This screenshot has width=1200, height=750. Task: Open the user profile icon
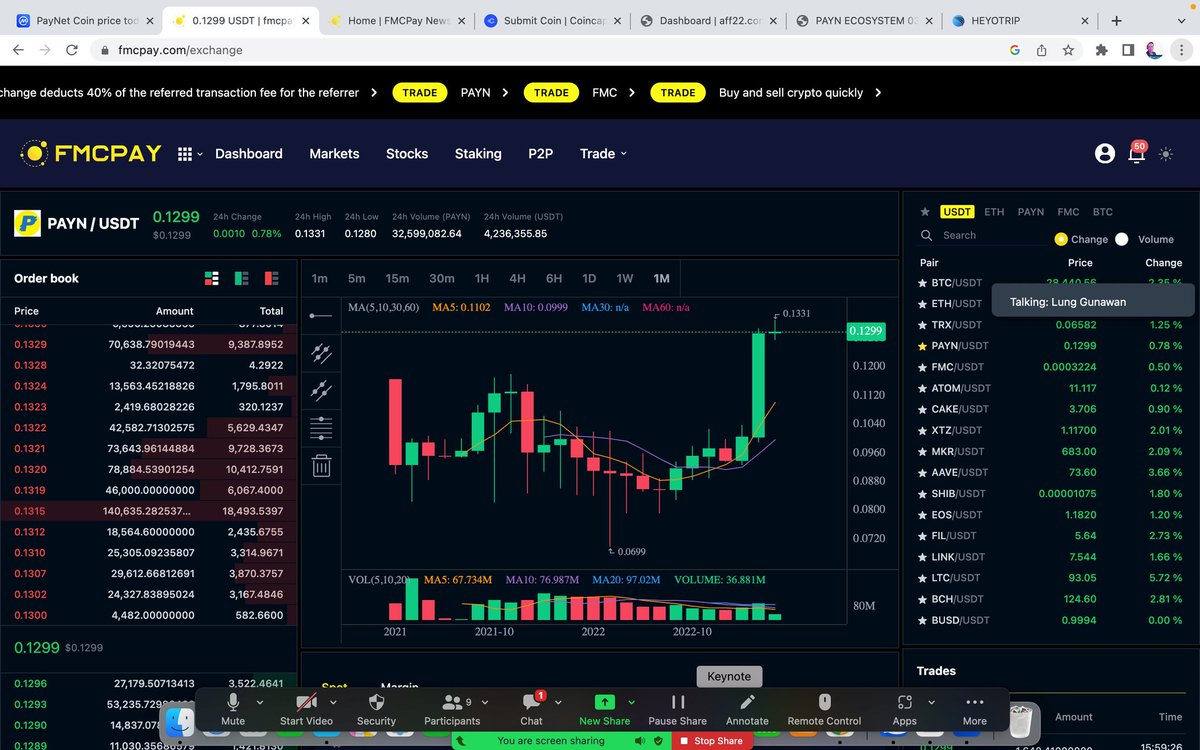click(x=1105, y=154)
